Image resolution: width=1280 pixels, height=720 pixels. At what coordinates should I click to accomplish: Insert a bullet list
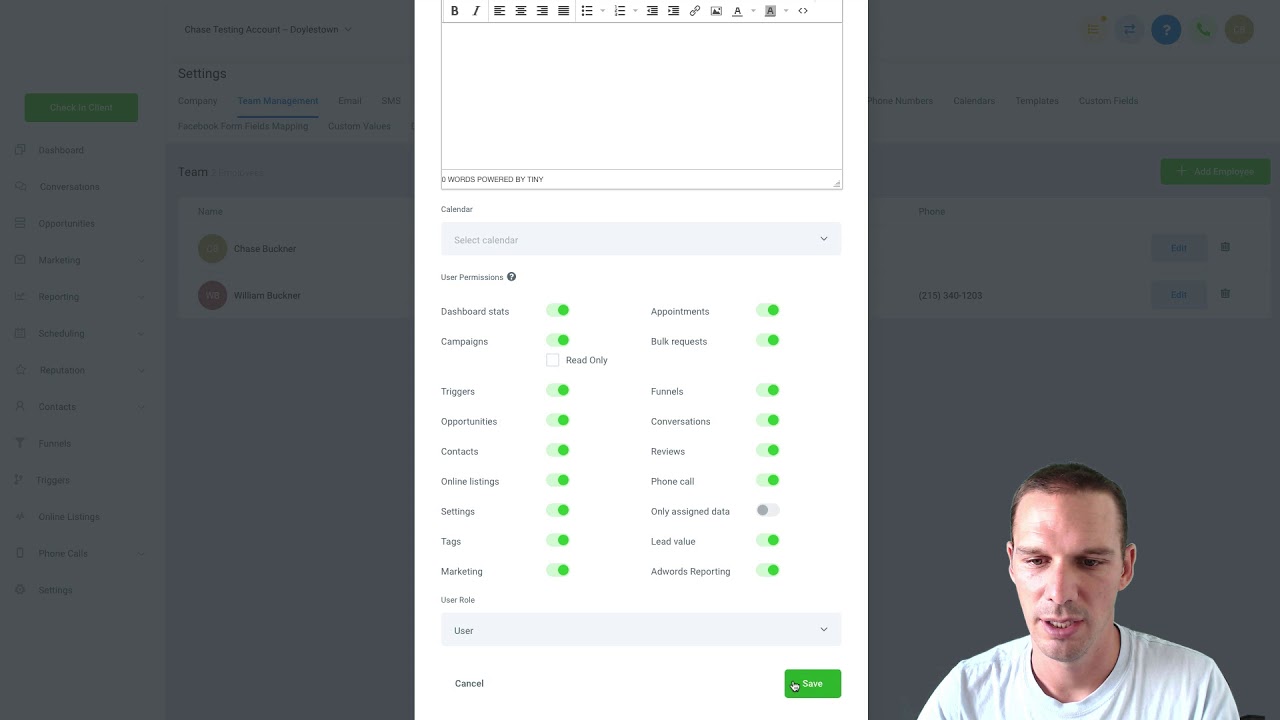pos(587,11)
